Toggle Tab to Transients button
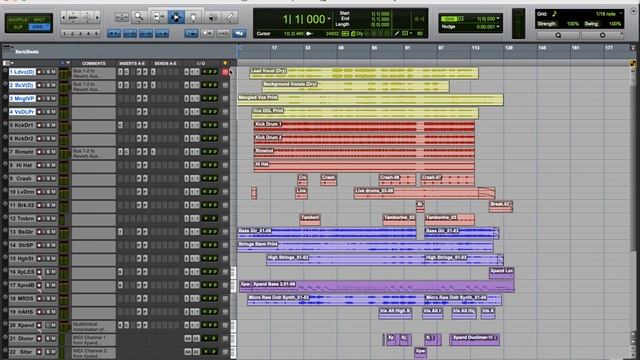 pyautogui.click(x=114, y=33)
